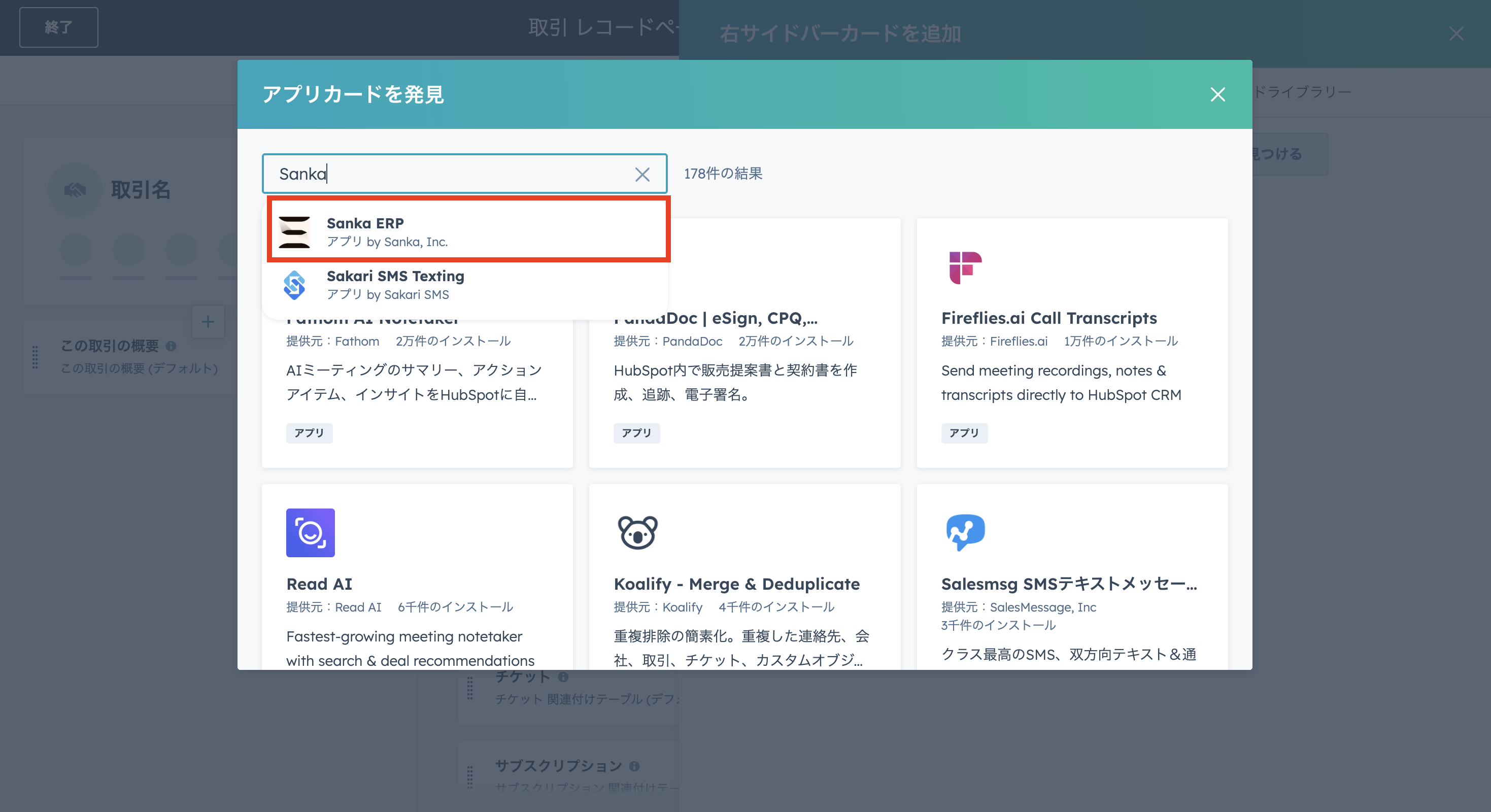The image size is (1491, 812).
Task: Open Koalify - Merge & Deduplicate card
Action: pos(736,584)
